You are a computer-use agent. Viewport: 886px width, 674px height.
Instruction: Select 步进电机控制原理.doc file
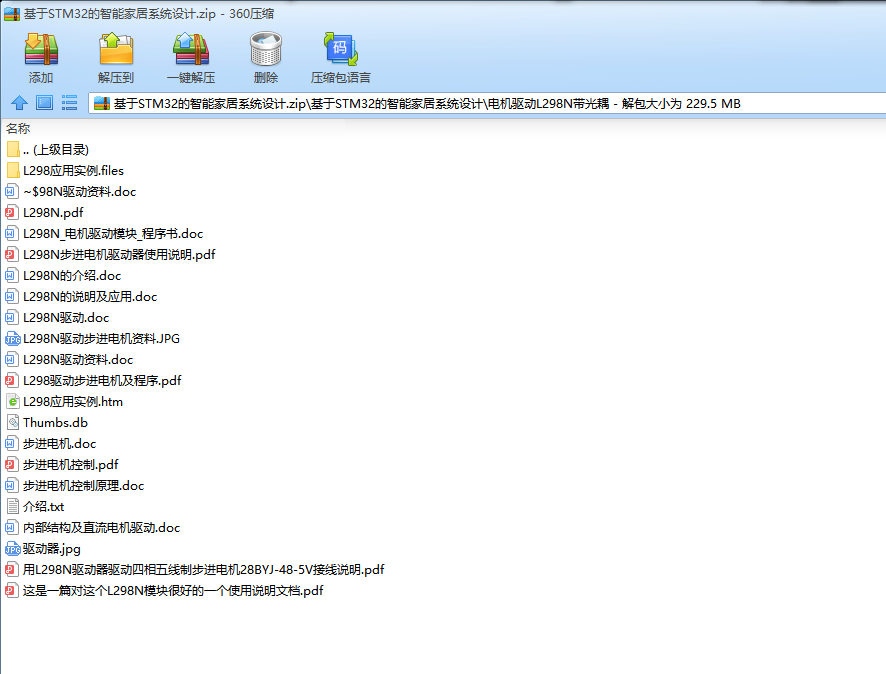tap(75, 485)
